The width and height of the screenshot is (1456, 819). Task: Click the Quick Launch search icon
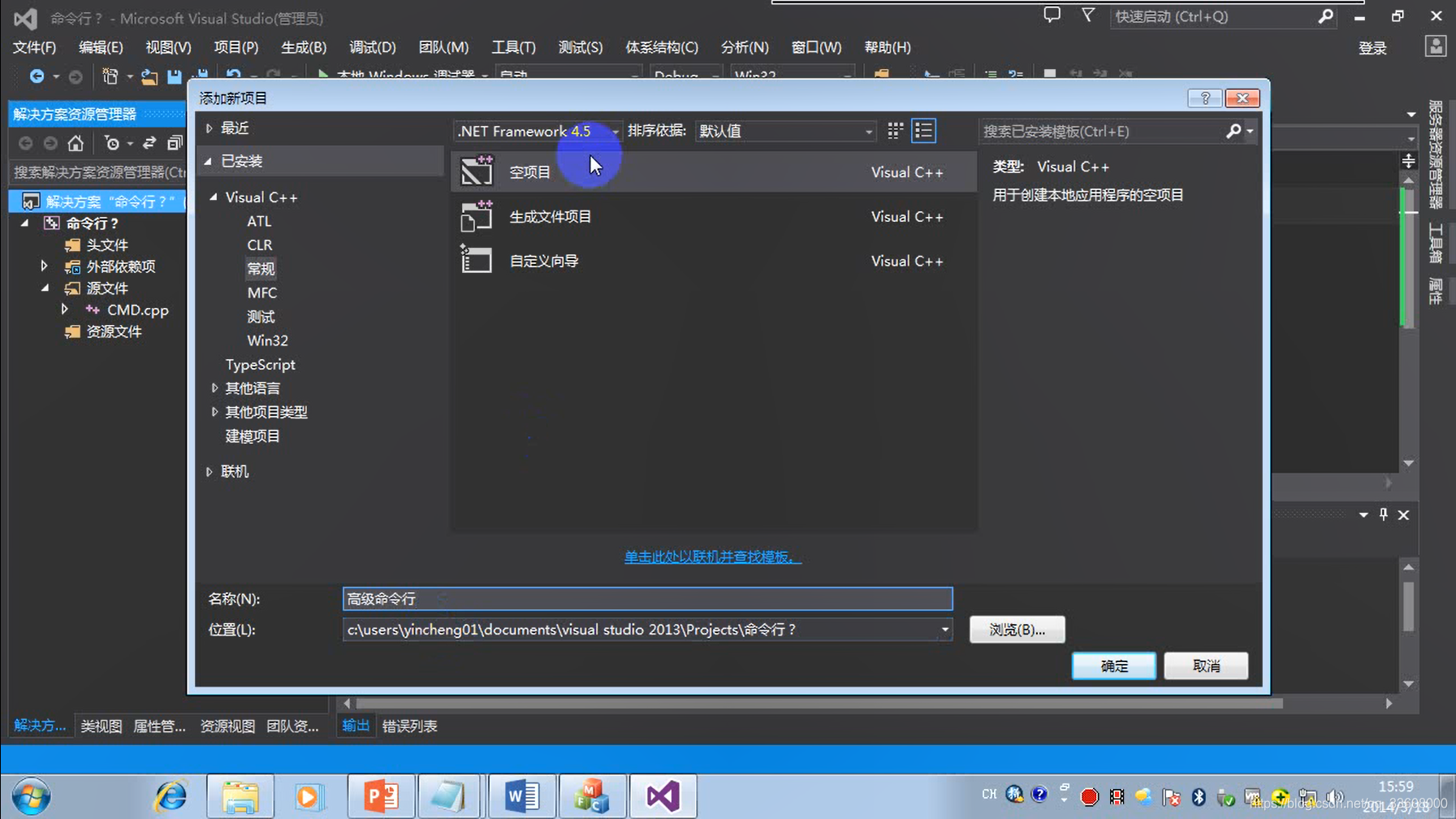click(x=1326, y=16)
